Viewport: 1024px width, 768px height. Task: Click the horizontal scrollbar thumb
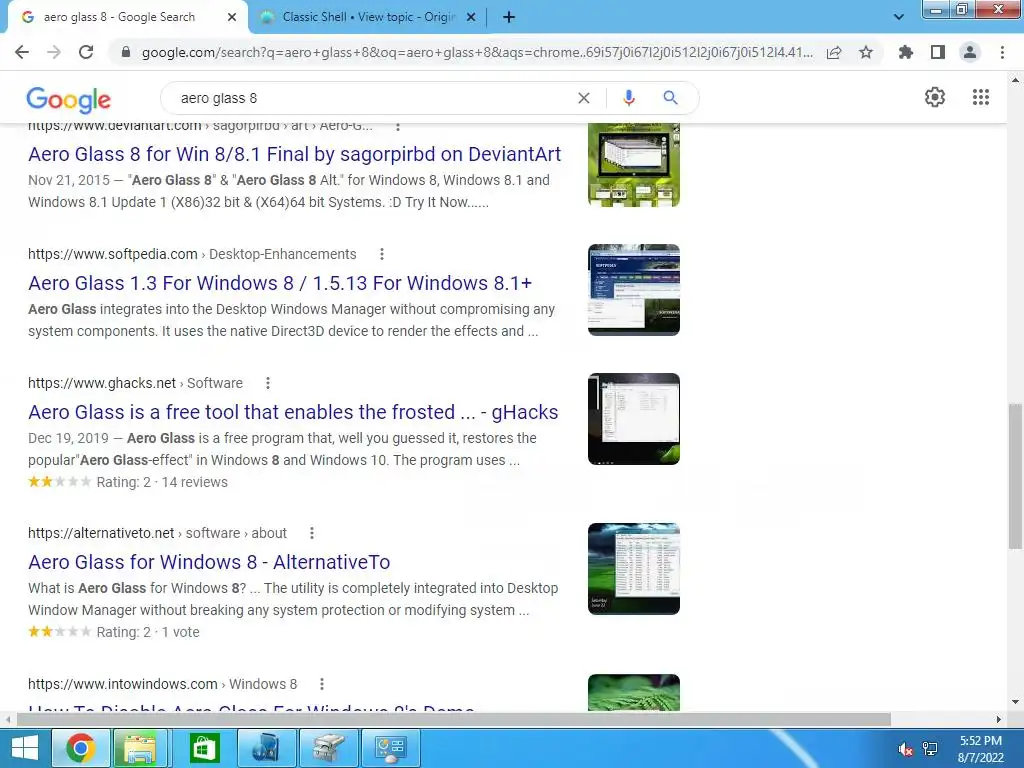tap(454, 720)
